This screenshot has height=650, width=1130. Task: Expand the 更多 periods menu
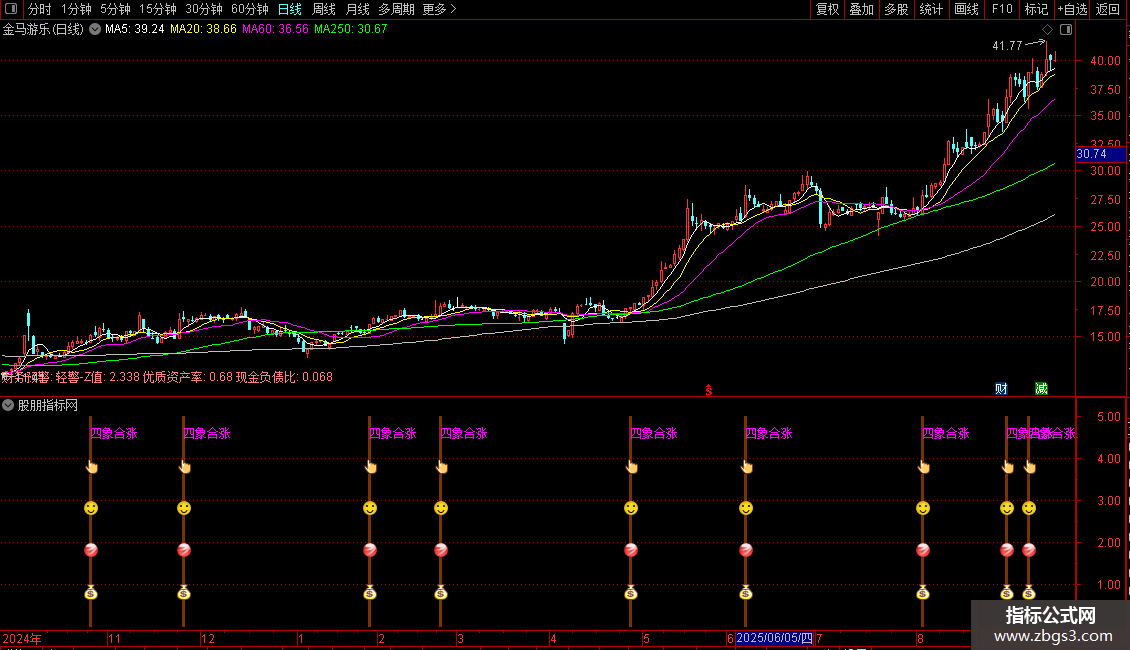(439, 9)
